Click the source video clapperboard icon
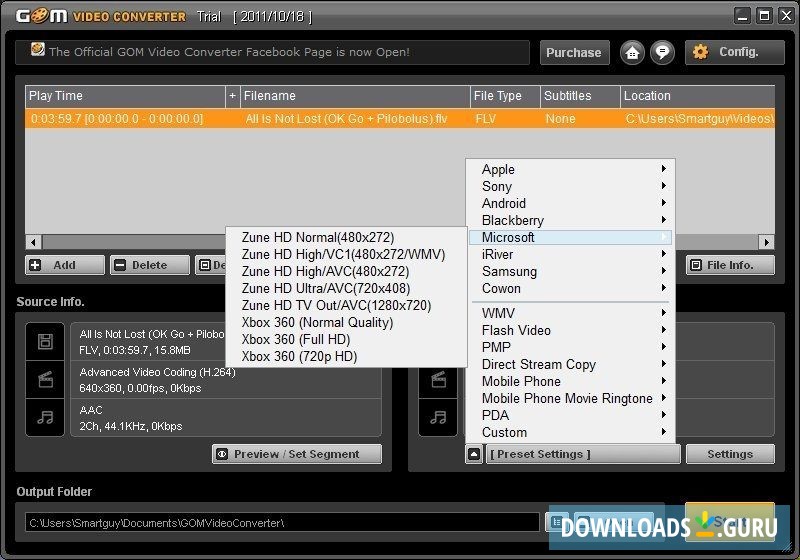The image size is (800, 560). (x=45, y=379)
